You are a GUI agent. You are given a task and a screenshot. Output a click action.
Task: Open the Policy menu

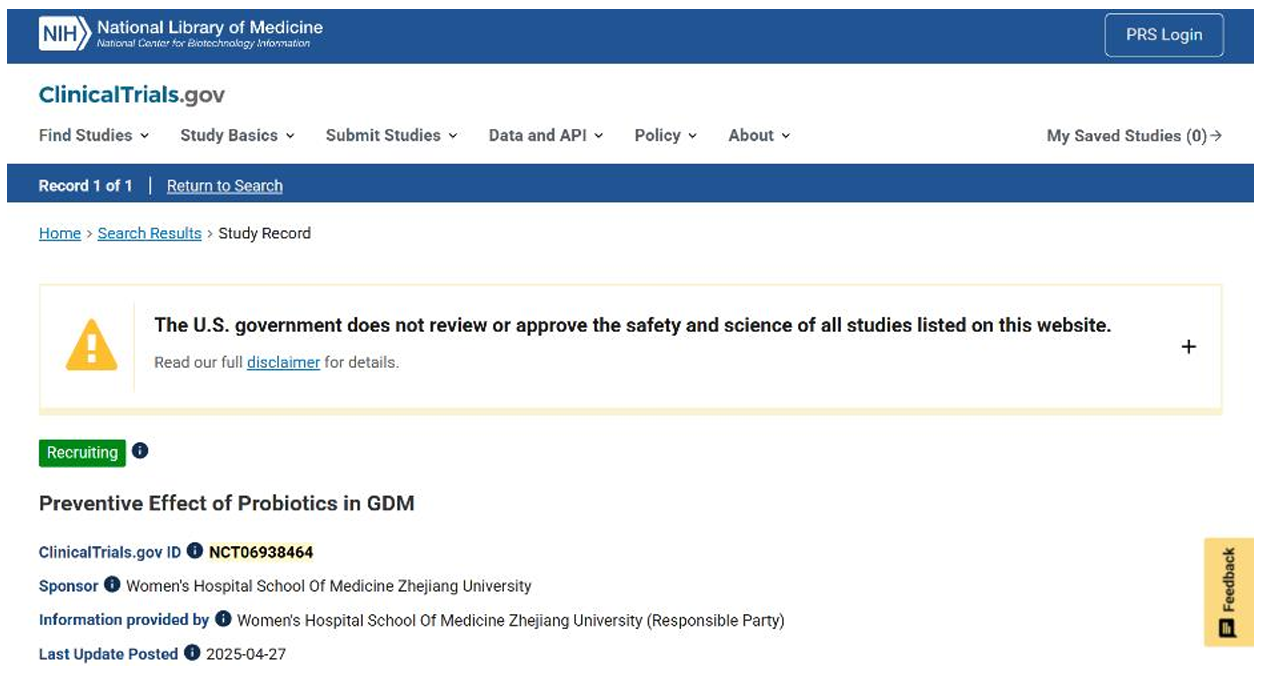[666, 135]
